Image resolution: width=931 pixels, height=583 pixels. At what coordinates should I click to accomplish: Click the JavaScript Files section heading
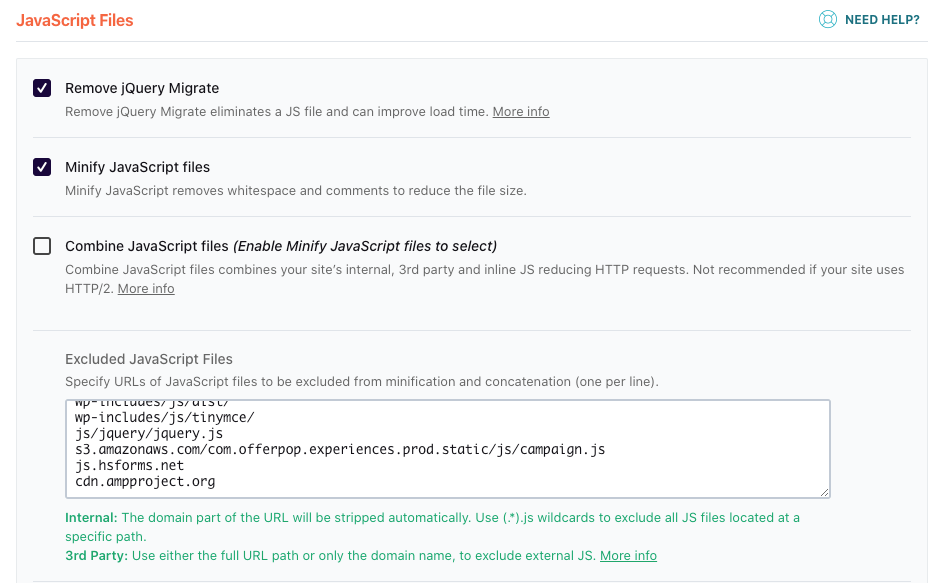pos(75,20)
